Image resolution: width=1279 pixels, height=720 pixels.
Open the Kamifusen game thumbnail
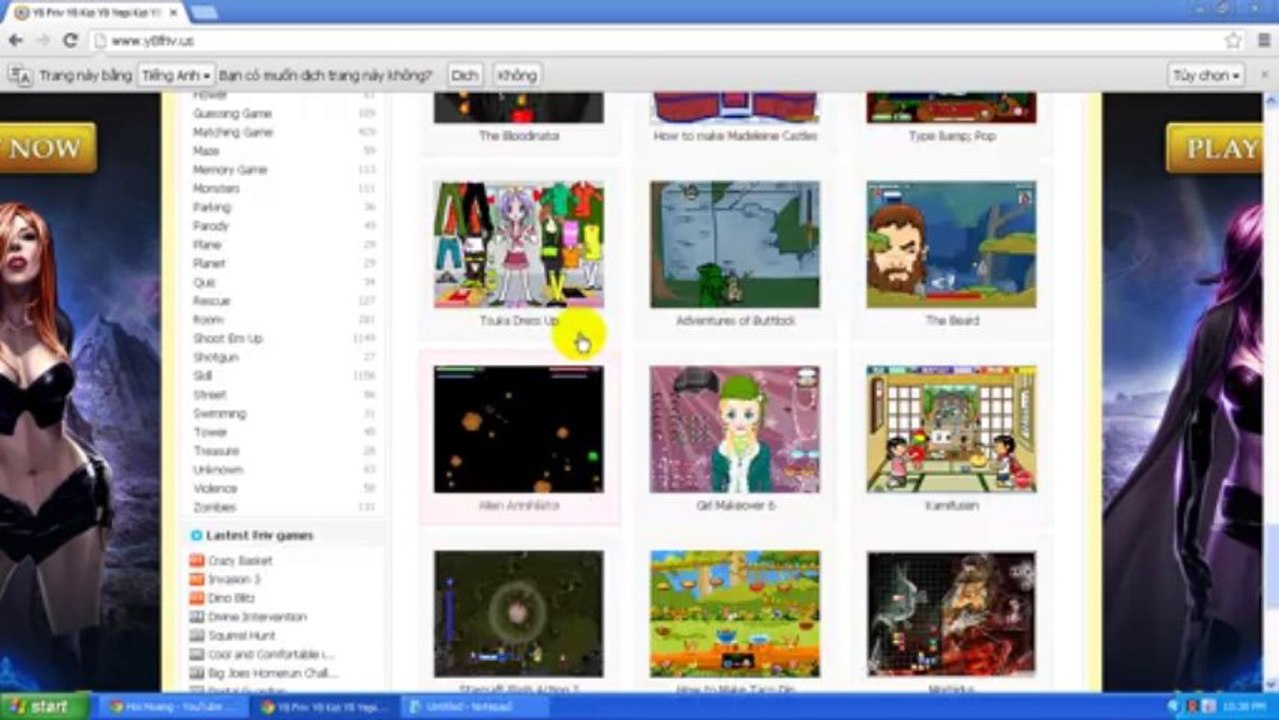[x=951, y=429]
